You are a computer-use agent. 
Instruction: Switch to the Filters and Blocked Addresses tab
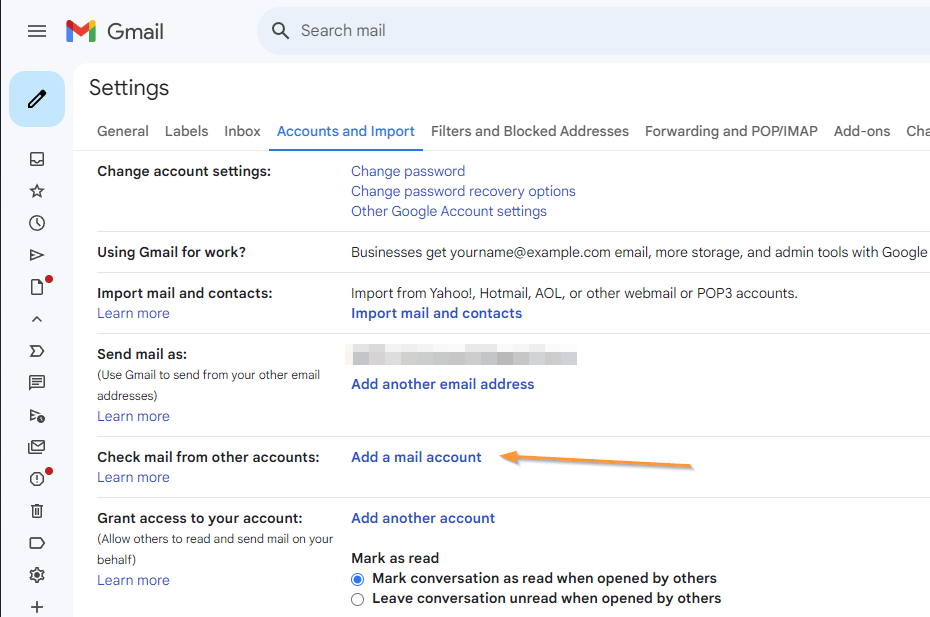tap(530, 131)
